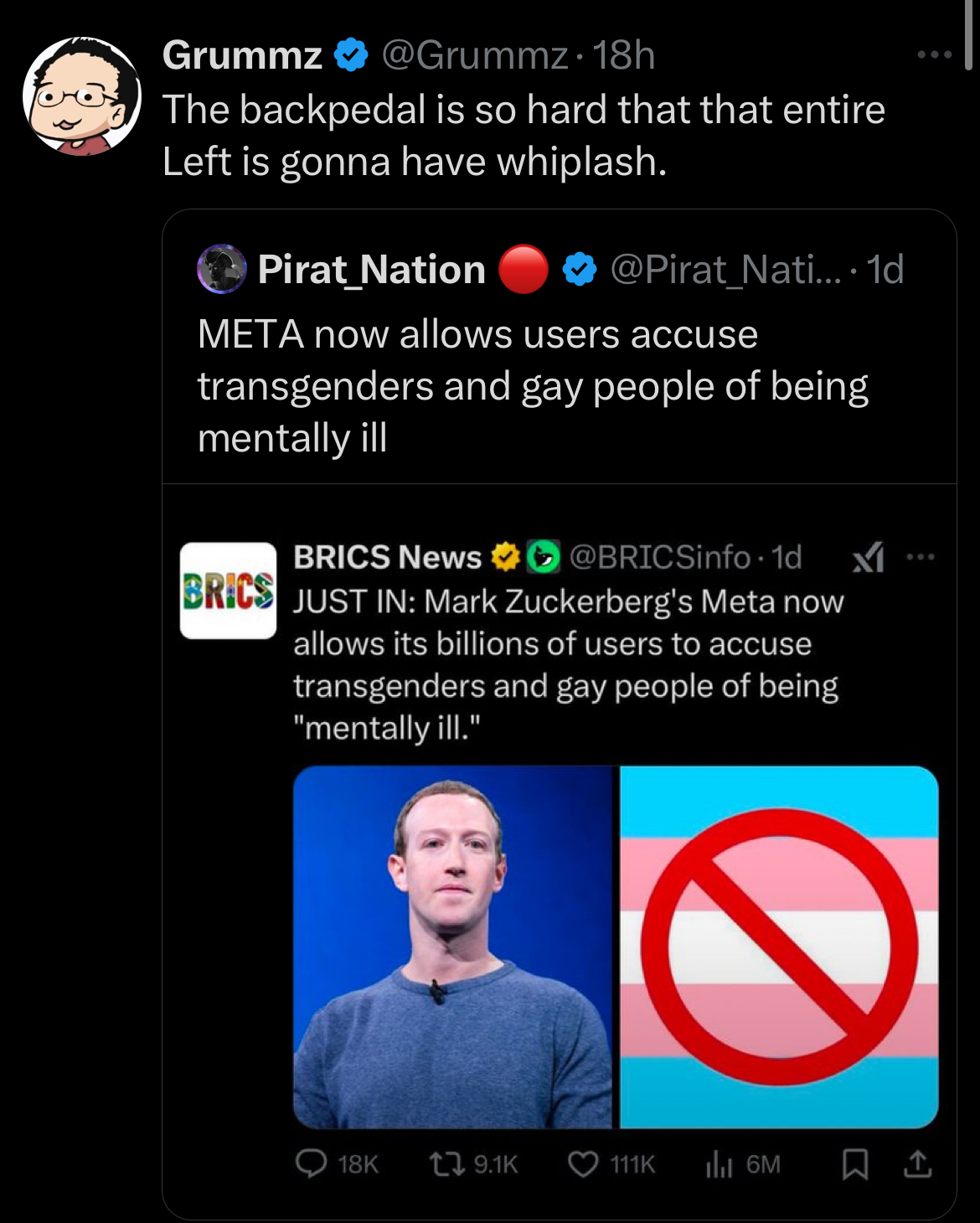
Task: Open BRICS News post three-dot menu
Action: tap(920, 556)
